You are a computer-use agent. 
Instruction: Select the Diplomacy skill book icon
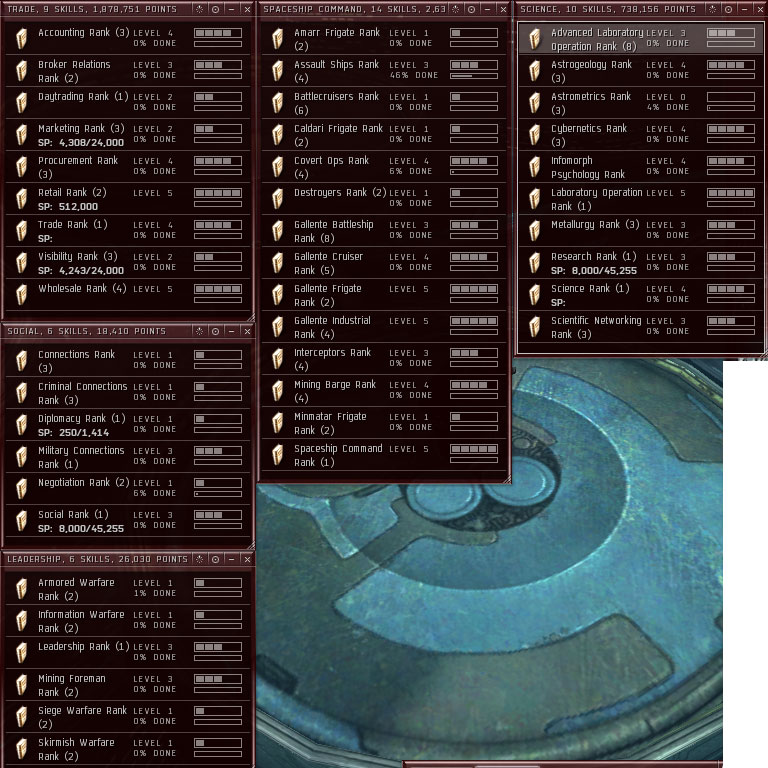click(x=21, y=425)
